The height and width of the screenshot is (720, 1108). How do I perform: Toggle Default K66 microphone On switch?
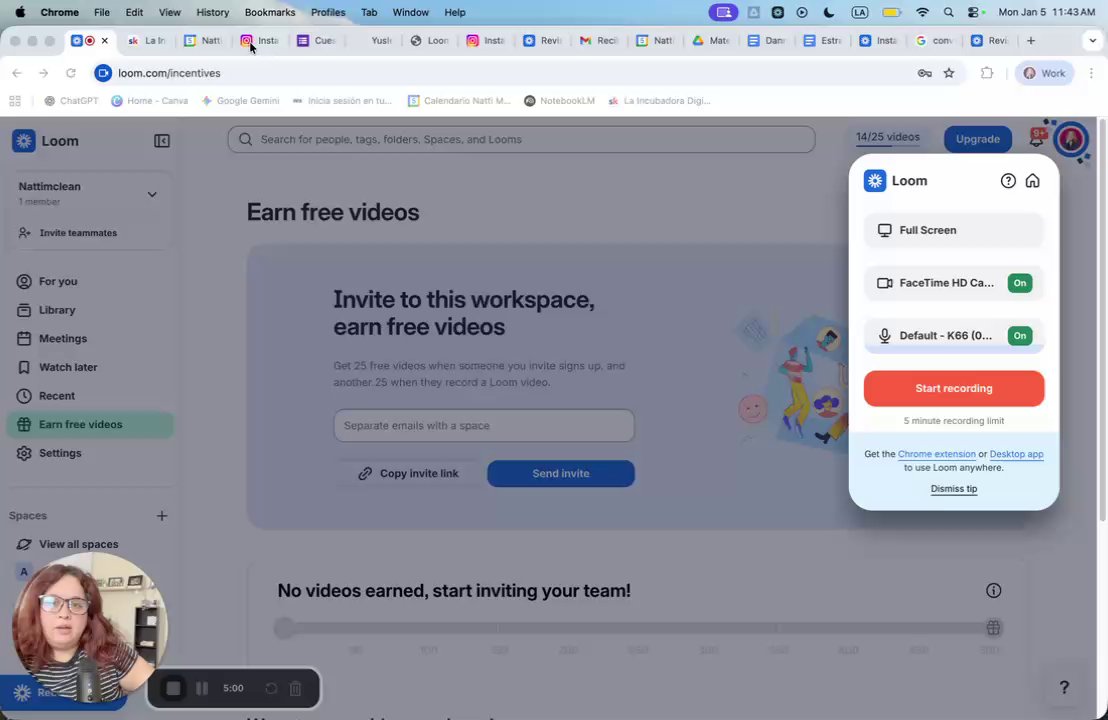click(1020, 336)
